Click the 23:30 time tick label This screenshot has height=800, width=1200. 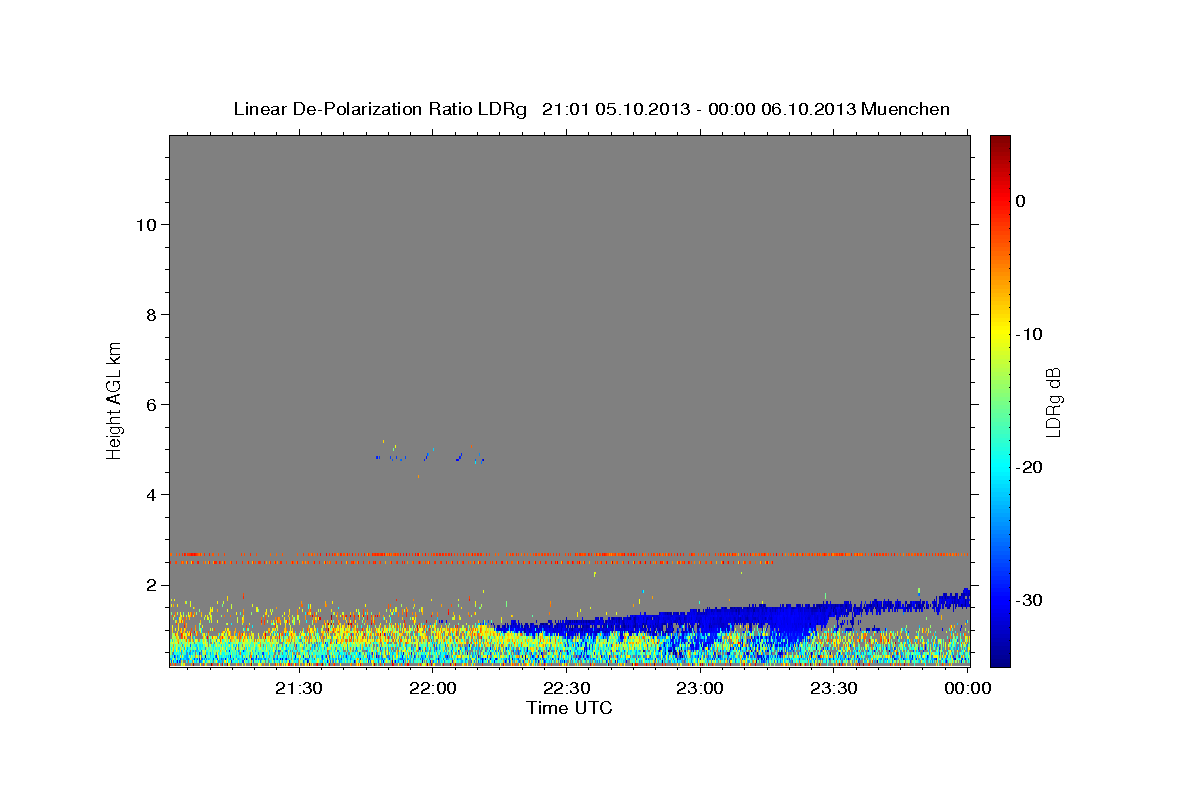pos(833,688)
